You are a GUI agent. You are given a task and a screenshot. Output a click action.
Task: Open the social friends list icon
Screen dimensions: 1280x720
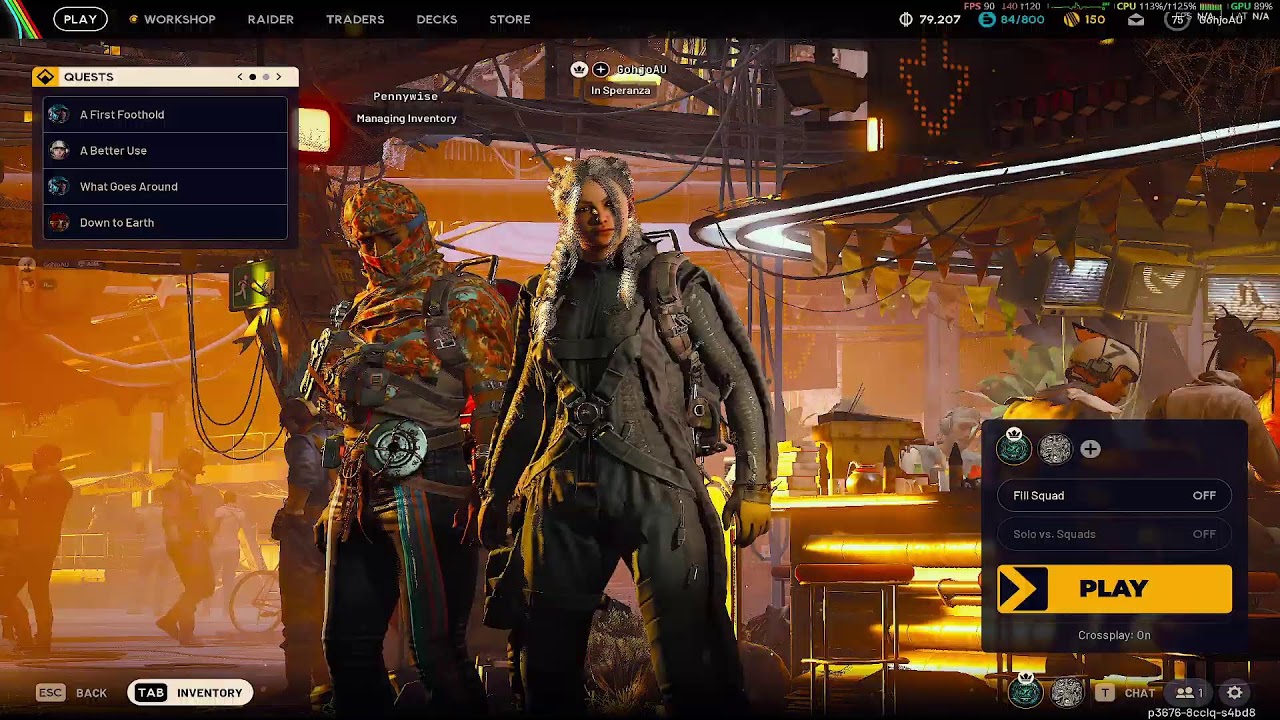(1189, 692)
